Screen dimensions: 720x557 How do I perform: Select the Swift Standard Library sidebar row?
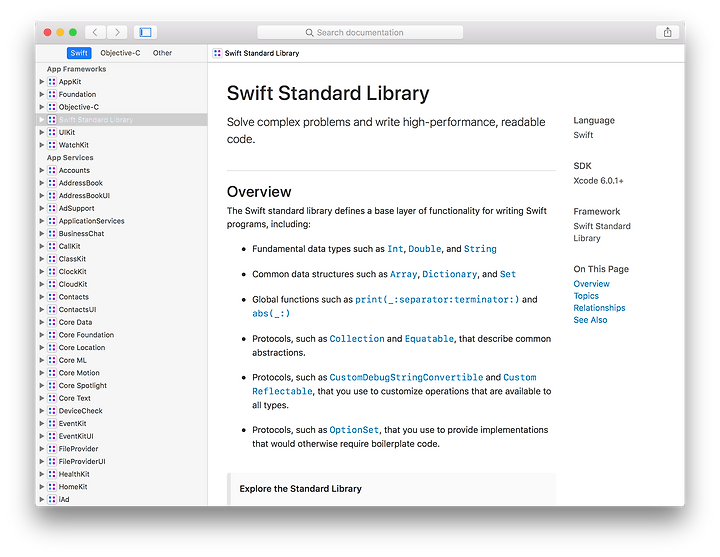click(122, 120)
